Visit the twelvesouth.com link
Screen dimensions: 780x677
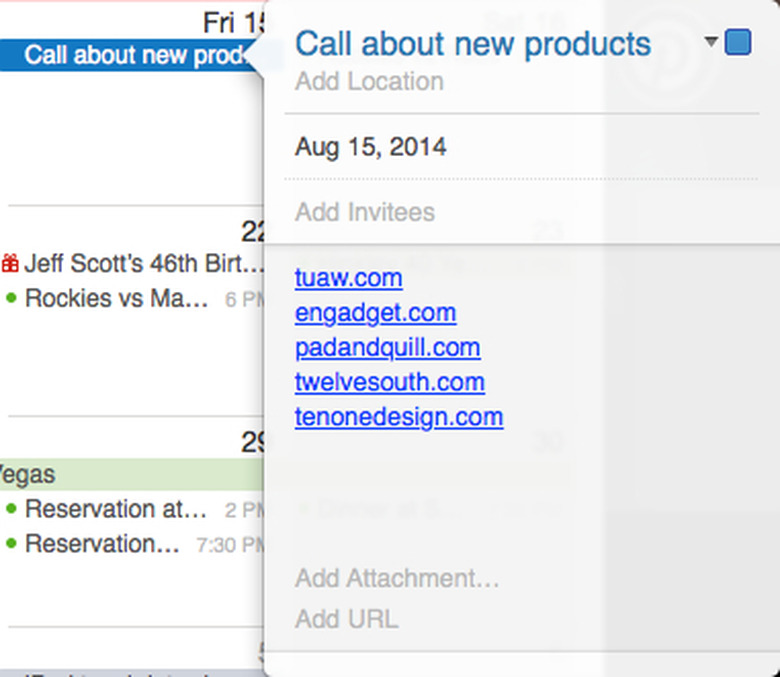389,382
